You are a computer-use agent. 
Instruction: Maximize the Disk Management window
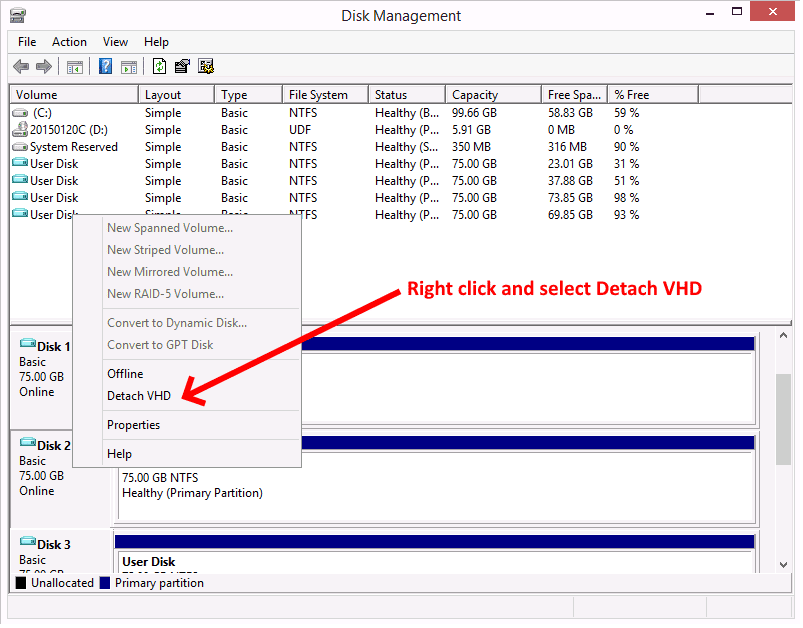(x=737, y=12)
